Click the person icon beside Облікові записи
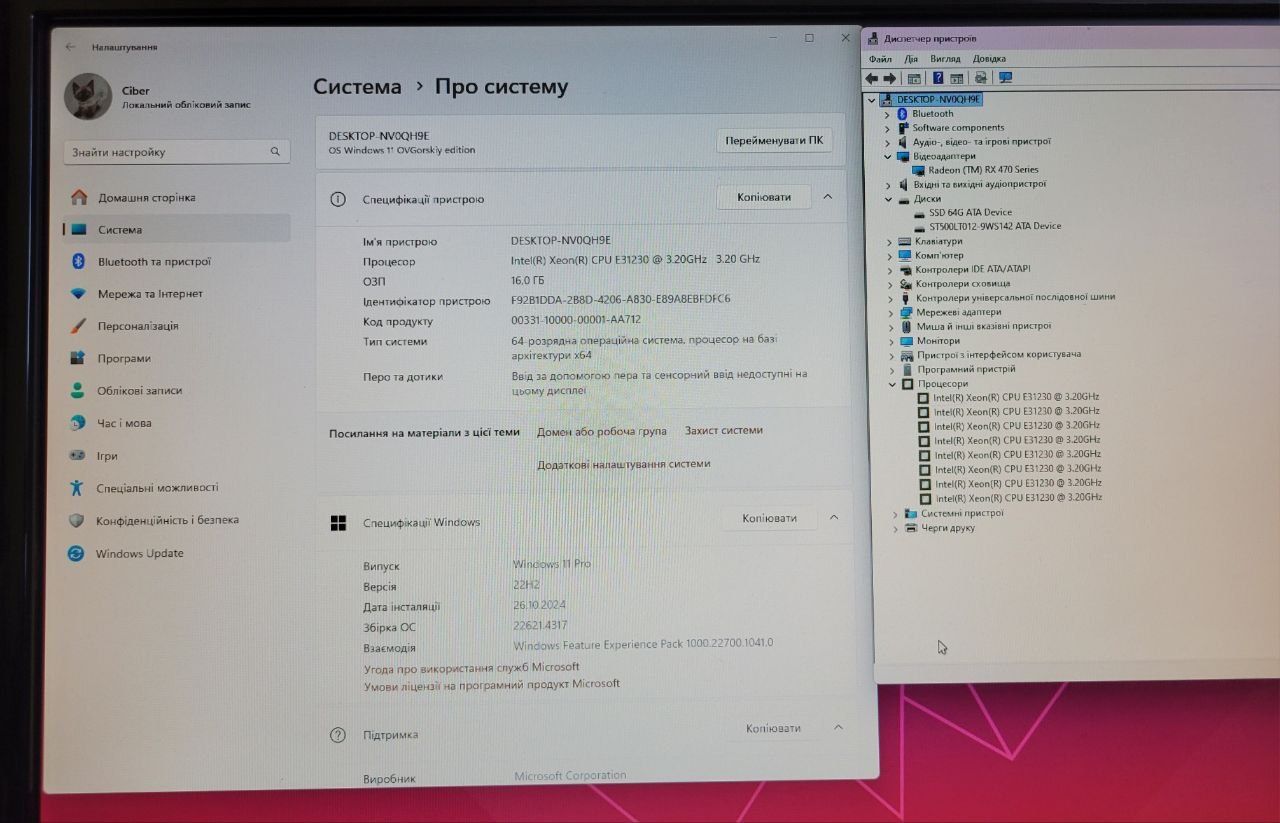 77,391
